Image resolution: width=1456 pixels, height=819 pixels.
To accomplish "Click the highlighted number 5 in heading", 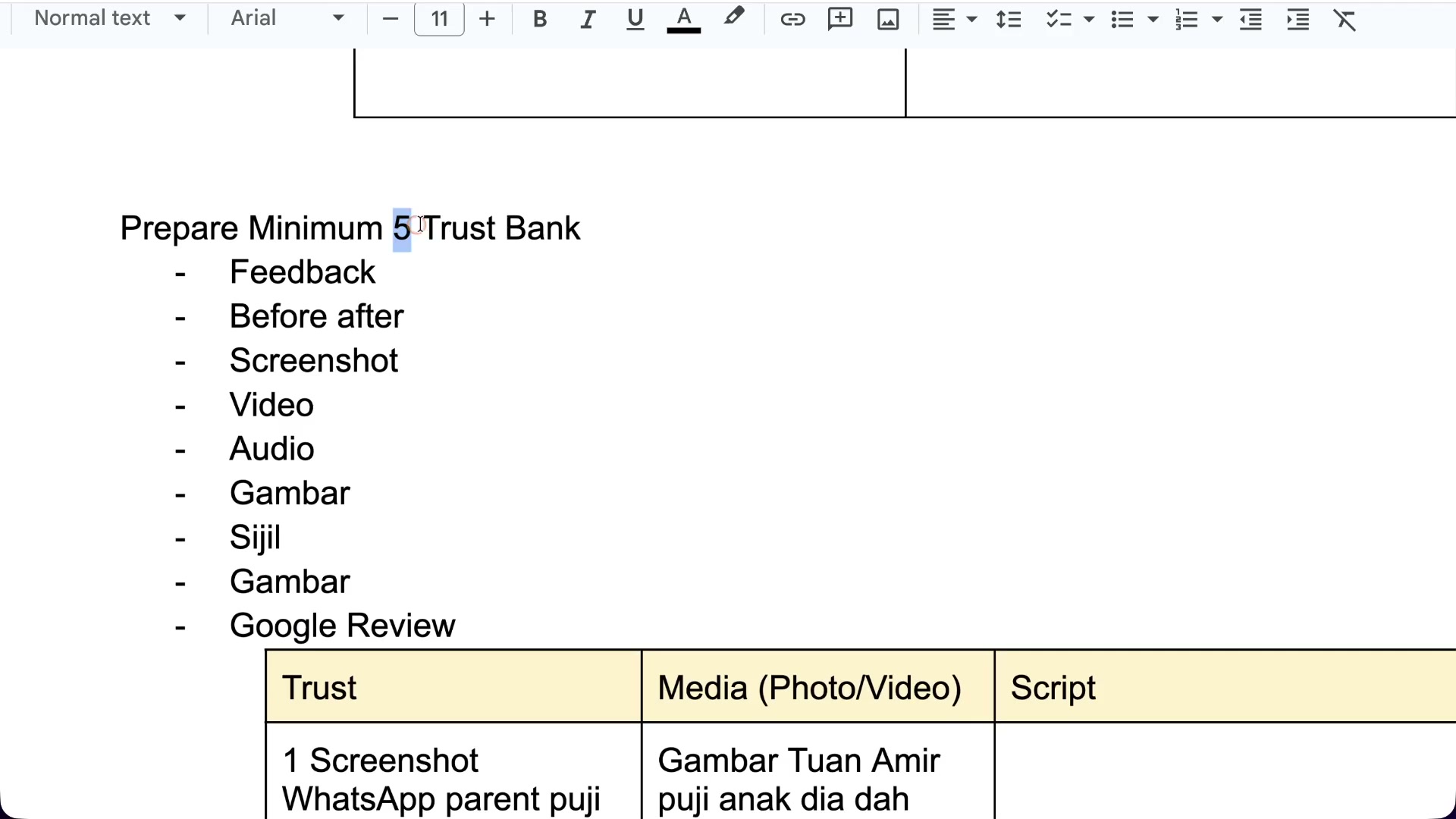I will click(402, 229).
